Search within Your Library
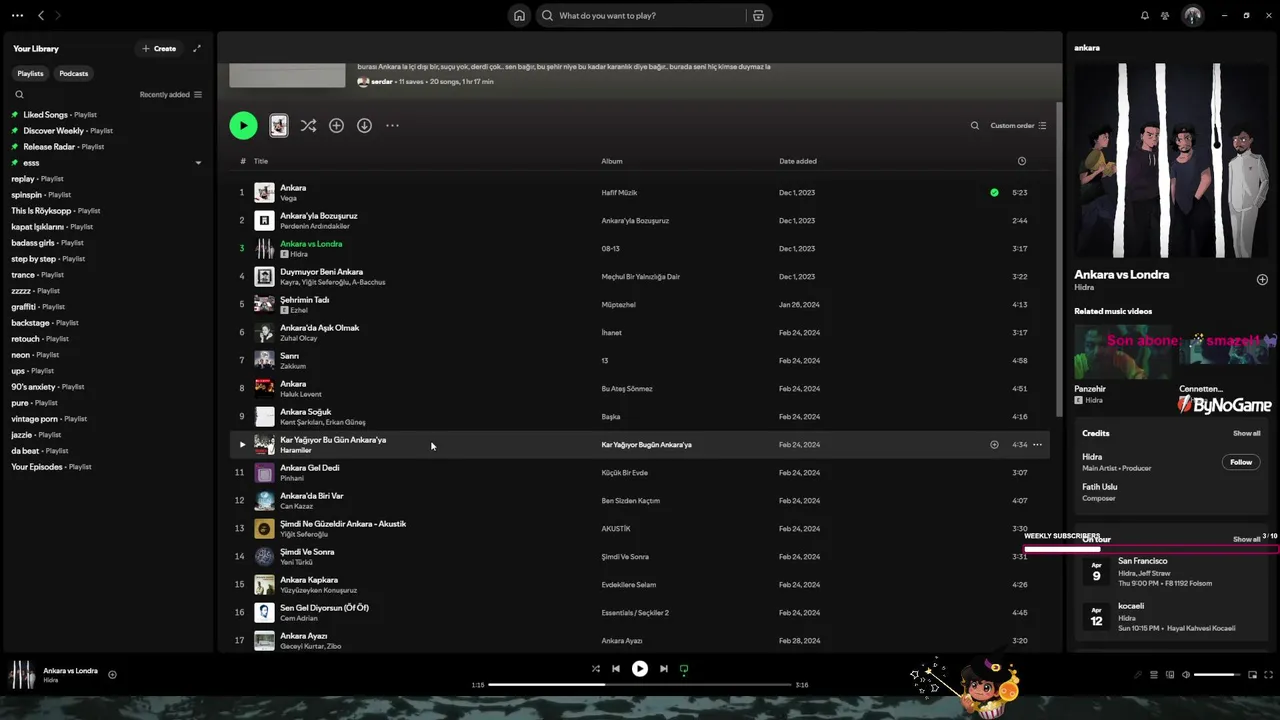The width and height of the screenshot is (1280, 720). tap(19, 95)
